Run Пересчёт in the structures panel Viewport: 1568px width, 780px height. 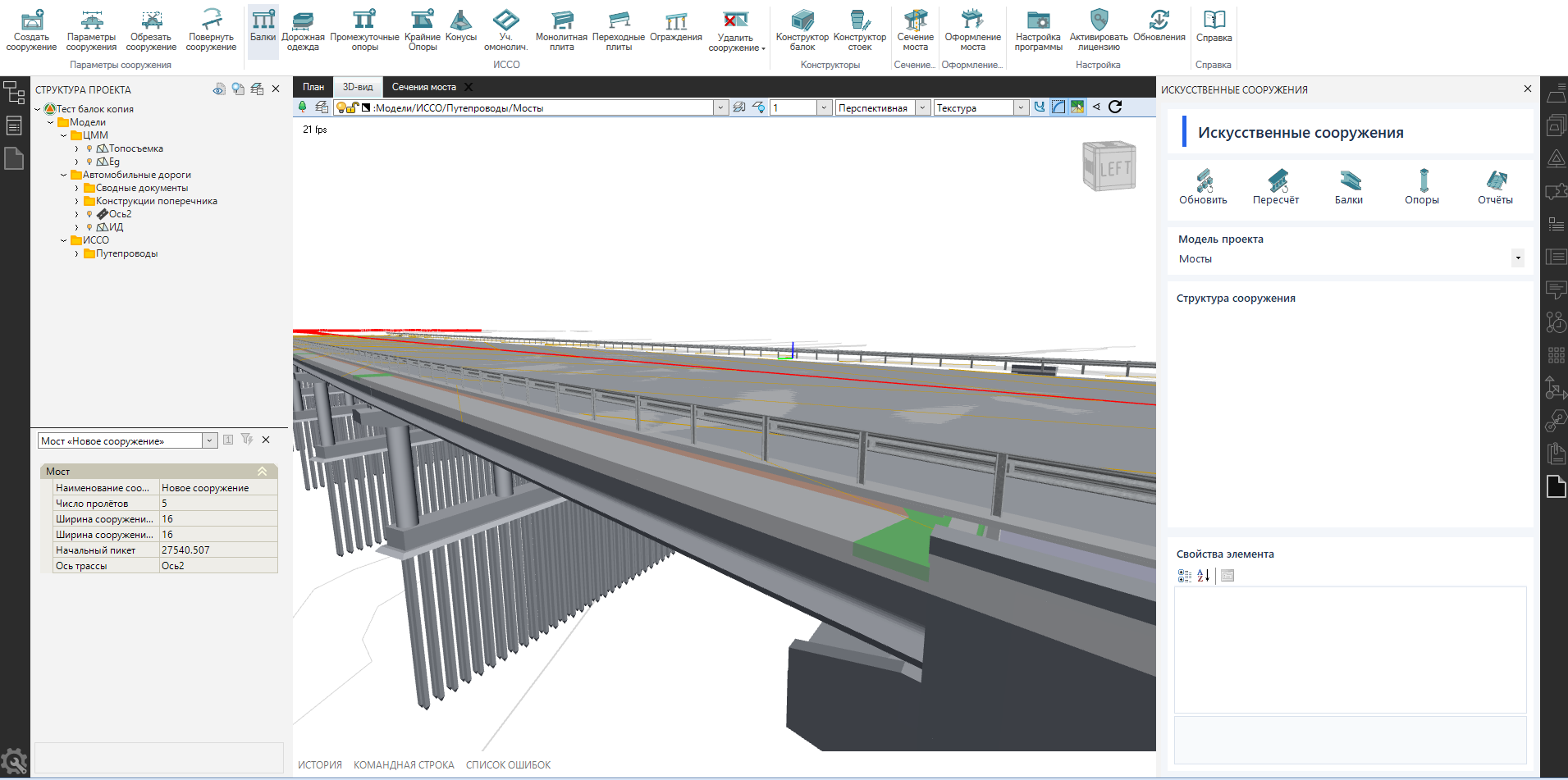coord(1276,186)
